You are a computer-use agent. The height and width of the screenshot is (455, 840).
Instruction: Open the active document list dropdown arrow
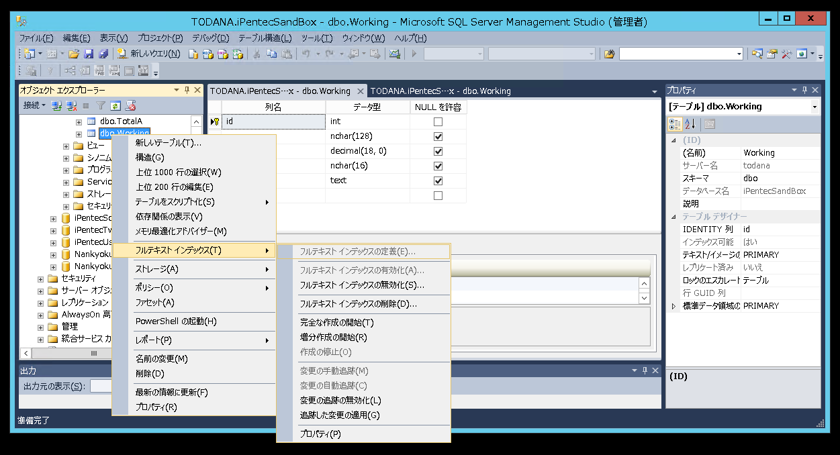tap(654, 91)
